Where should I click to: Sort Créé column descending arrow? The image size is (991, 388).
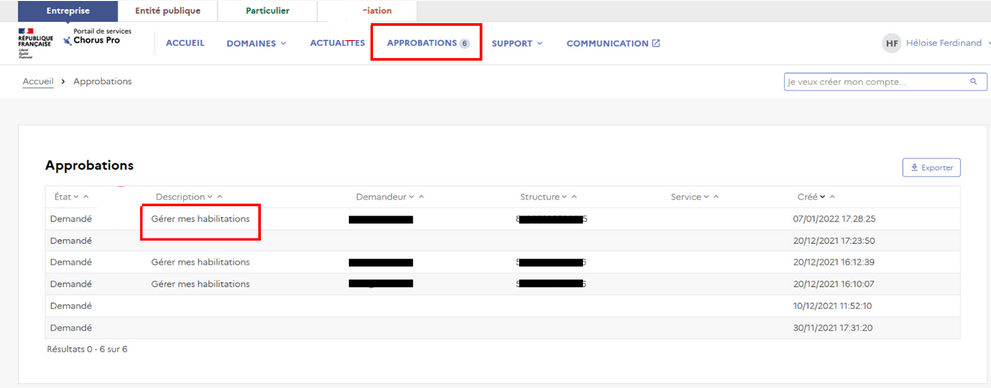pyautogui.click(x=822, y=197)
